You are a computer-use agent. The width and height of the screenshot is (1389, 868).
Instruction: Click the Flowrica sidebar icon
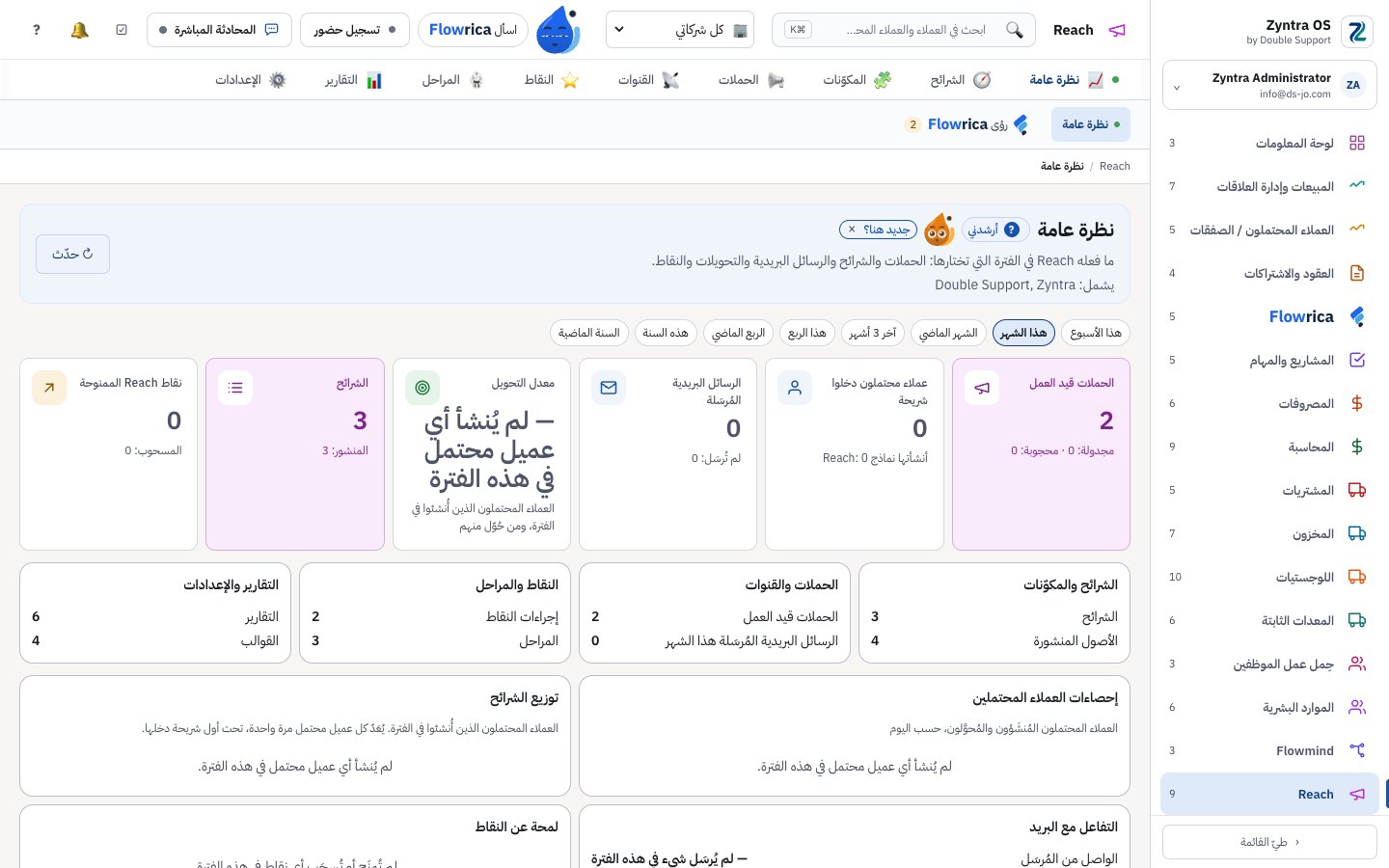coord(1357,316)
